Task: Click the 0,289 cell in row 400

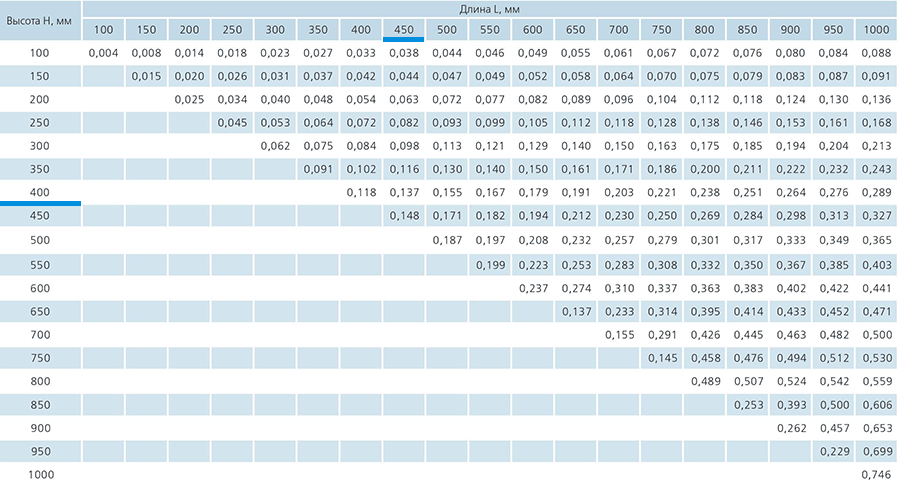Action: 876,193
